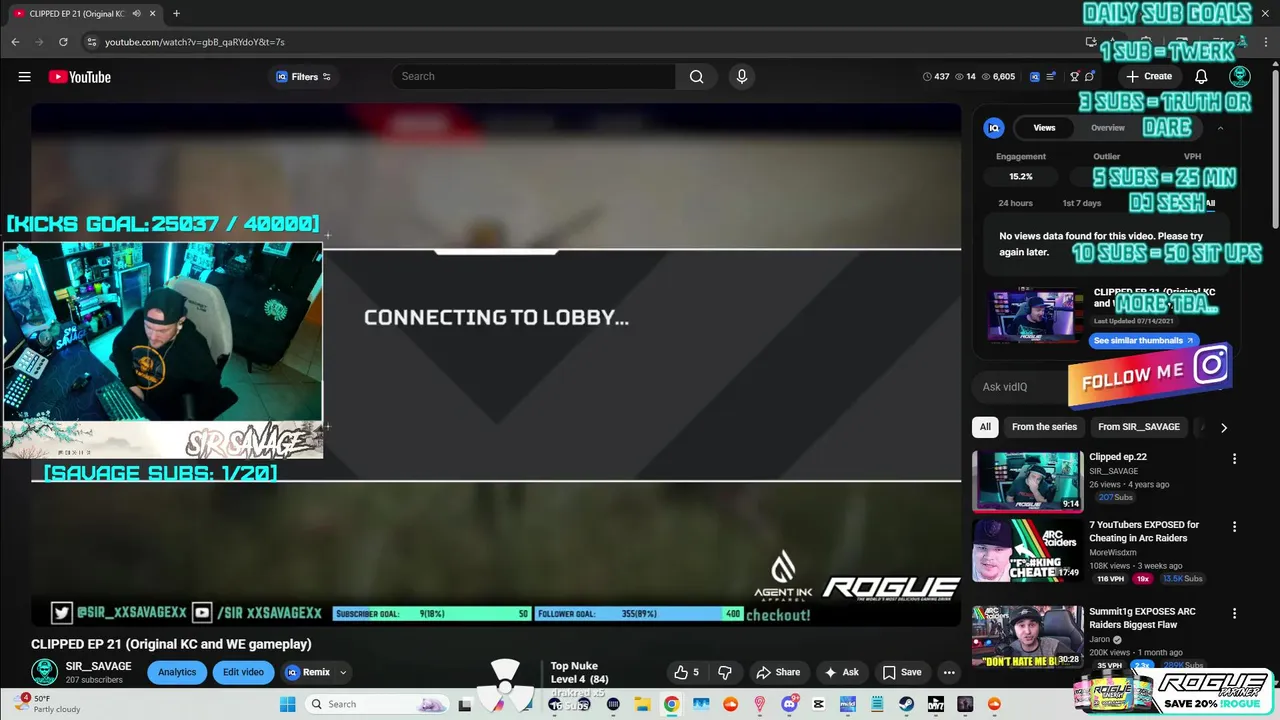Select the From the series chip
1280x720 pixels.
[x=1044, y=427]
